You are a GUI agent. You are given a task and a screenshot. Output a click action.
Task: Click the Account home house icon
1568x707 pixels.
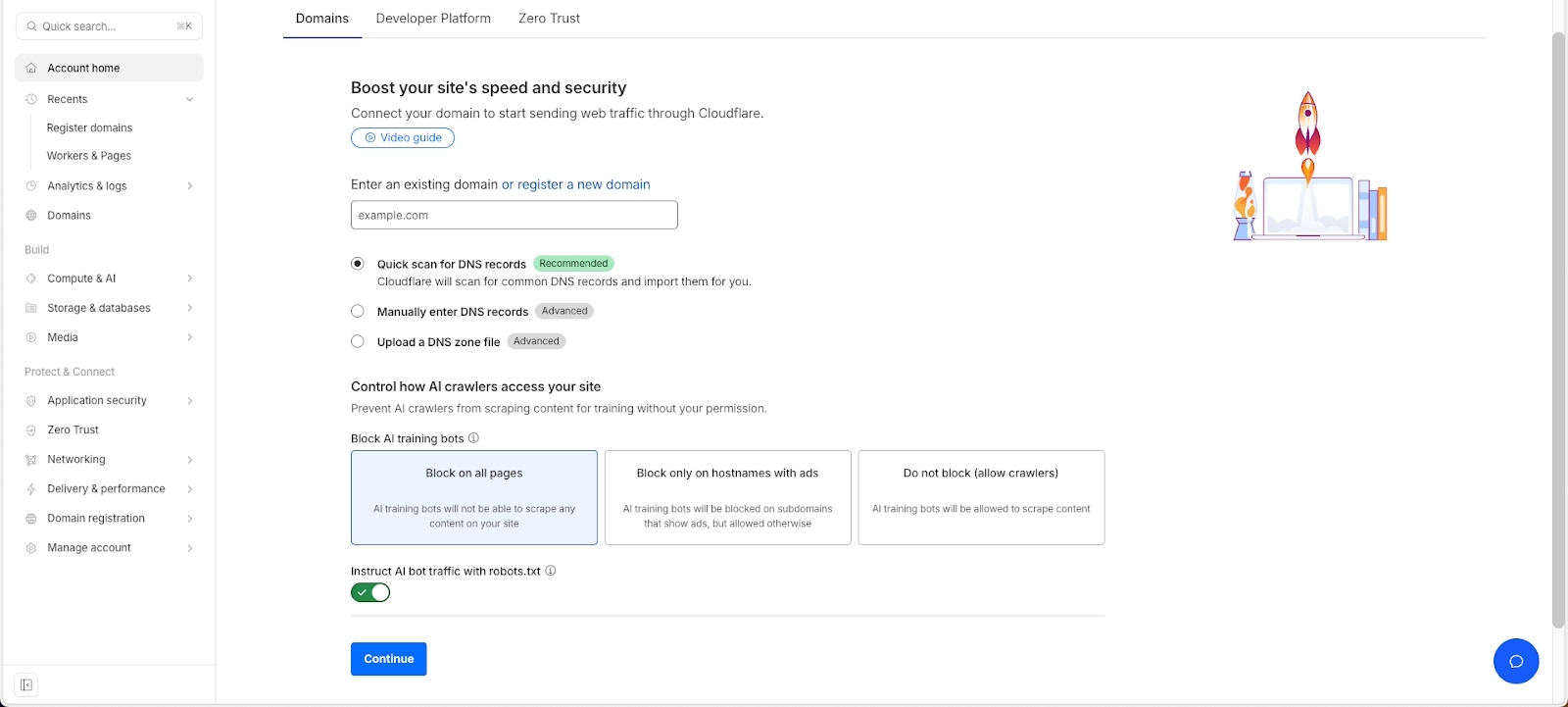pyautogui.click(x=31, y=69)
